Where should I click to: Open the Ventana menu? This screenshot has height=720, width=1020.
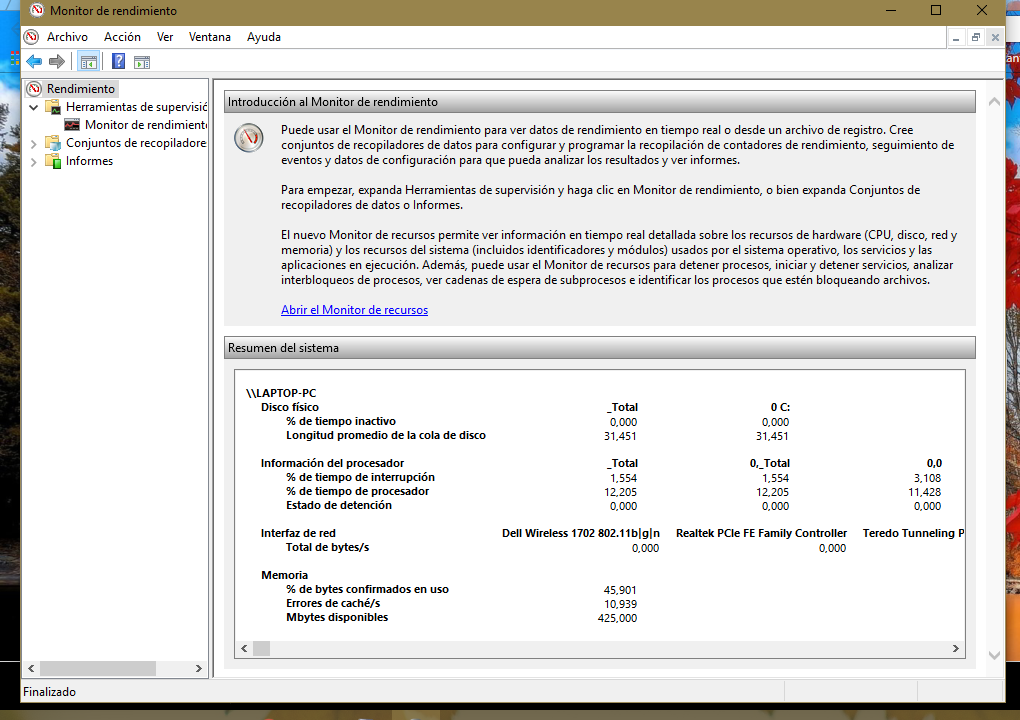(x=209, y=37)
